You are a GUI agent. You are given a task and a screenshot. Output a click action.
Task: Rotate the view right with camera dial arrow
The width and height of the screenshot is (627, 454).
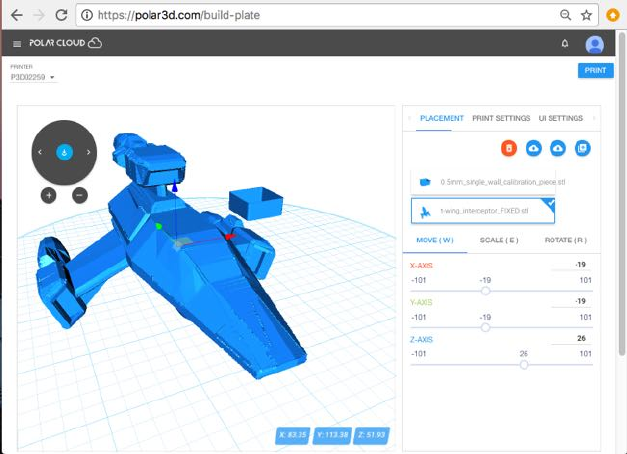click(x=88, y=152)
